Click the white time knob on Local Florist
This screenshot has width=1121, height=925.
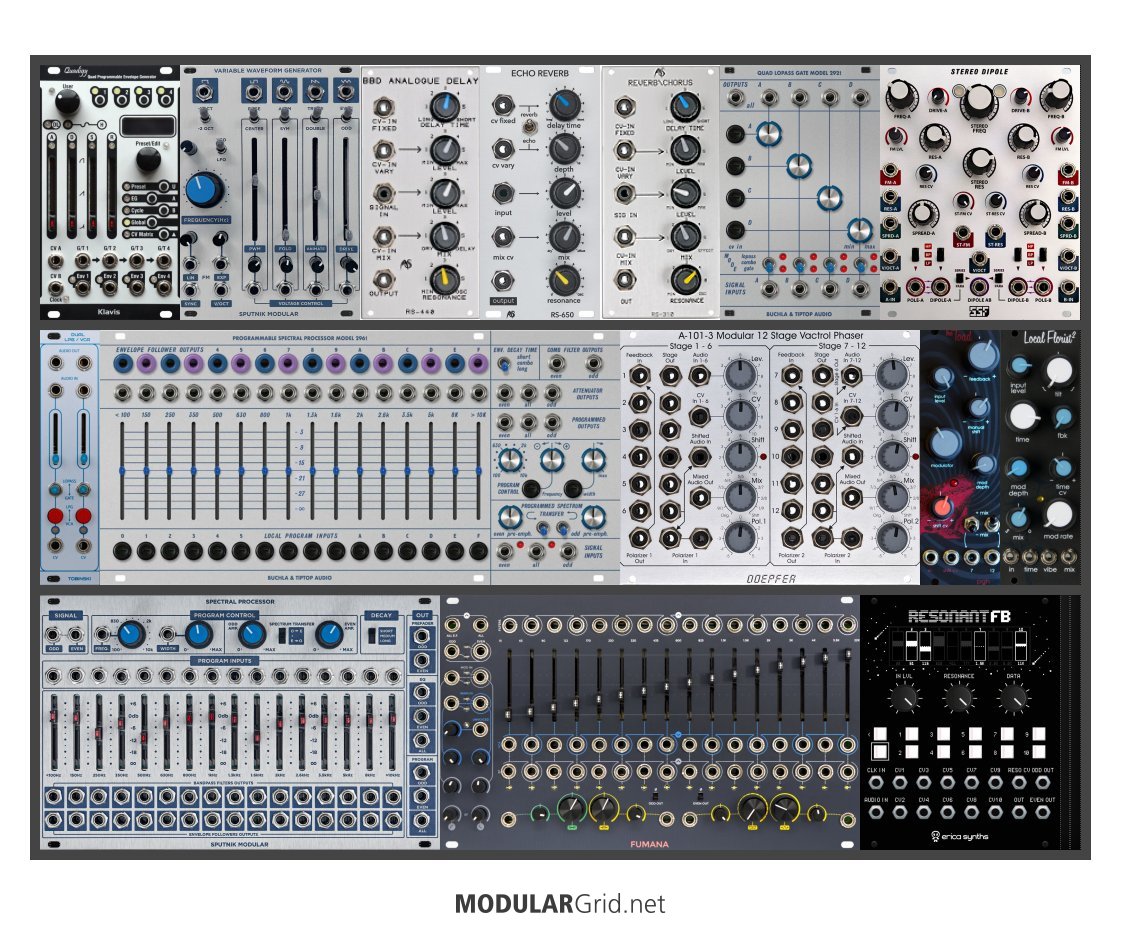[1023, 417]
